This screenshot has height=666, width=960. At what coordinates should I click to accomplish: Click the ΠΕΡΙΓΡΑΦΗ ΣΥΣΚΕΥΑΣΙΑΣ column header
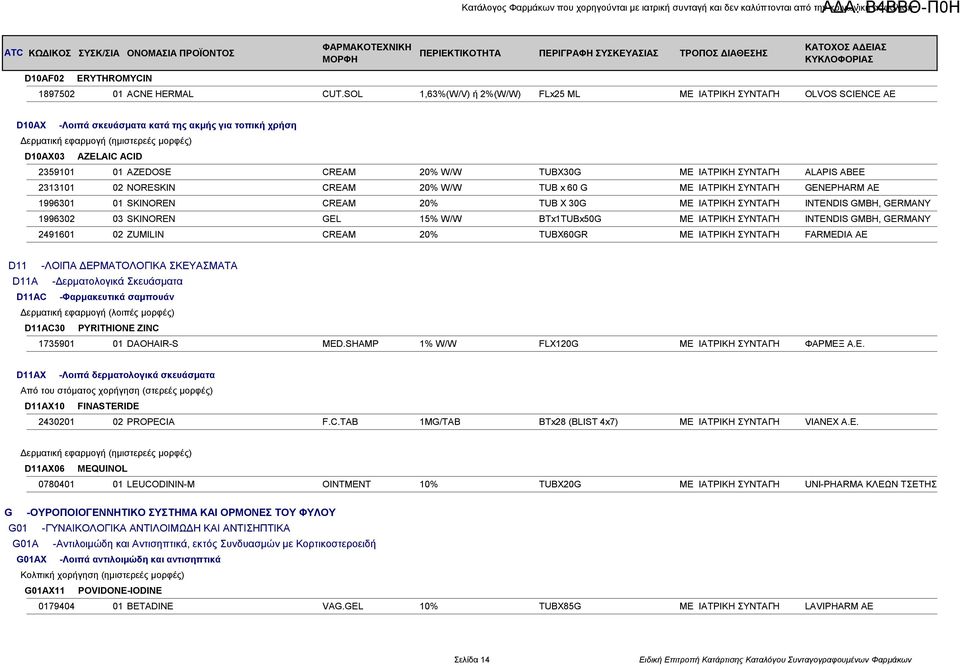[598, 53]
